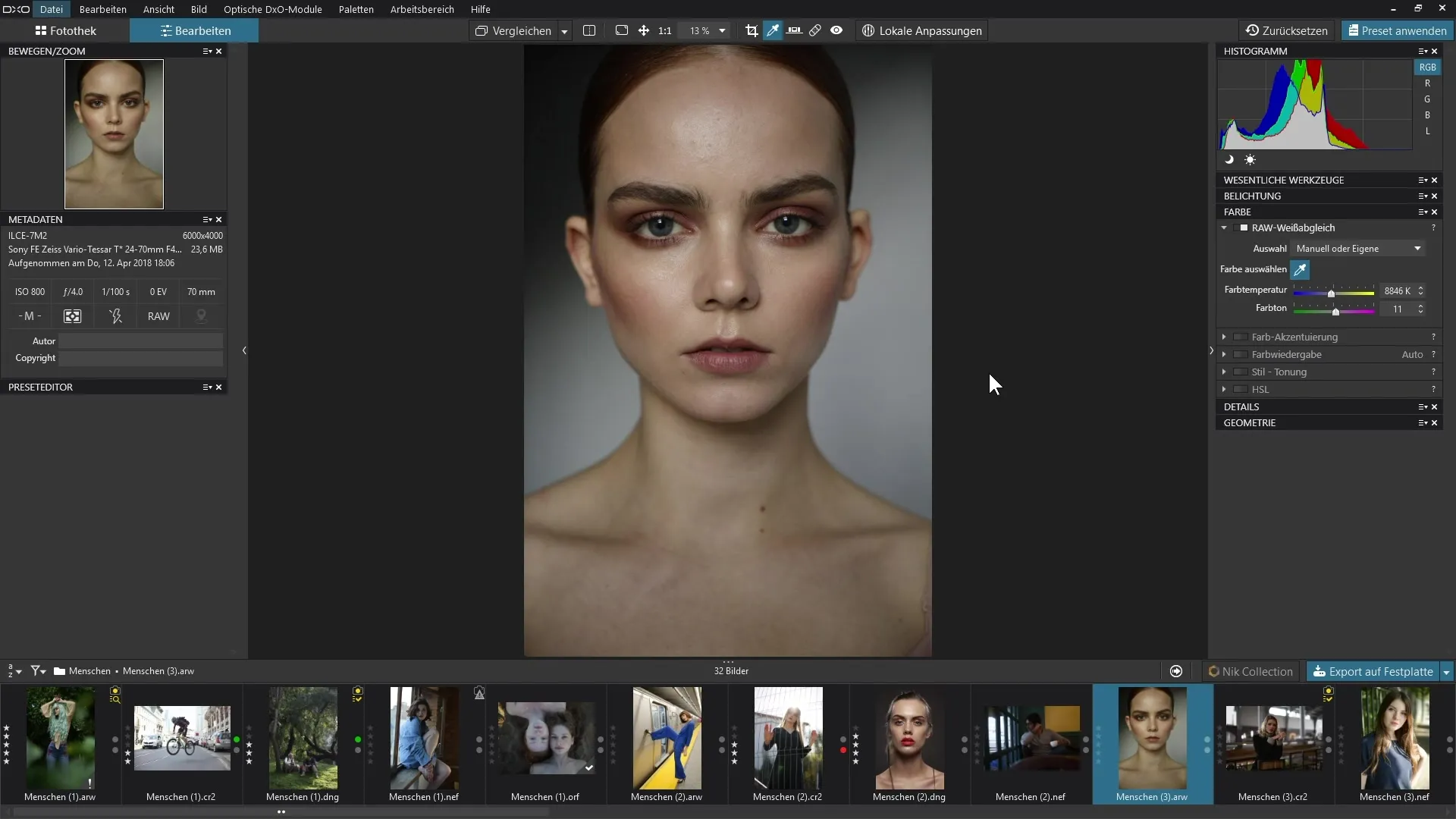This screenshot has height=819, width=1456.
Task: Open Lokale Anpassungen tool
Action: point(922,31)
